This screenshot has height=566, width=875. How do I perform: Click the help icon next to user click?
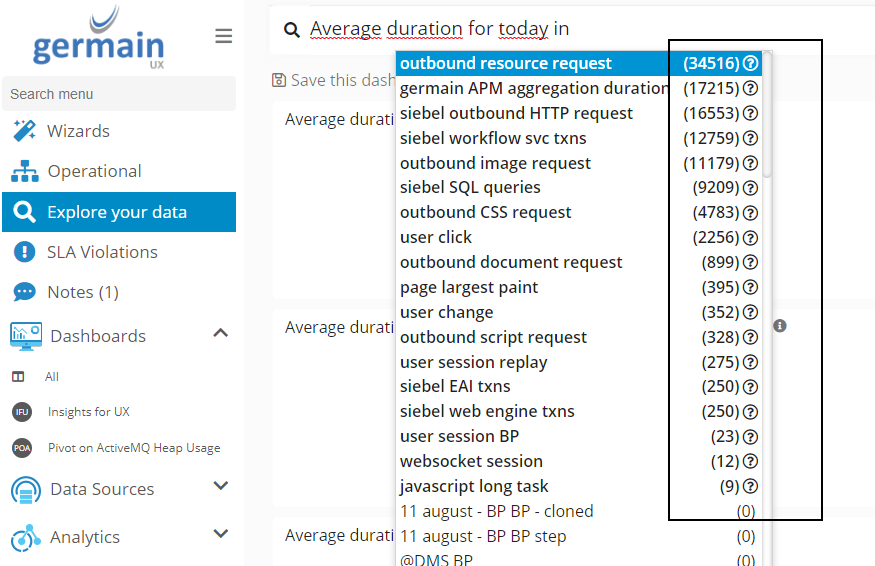coord(750,238)
